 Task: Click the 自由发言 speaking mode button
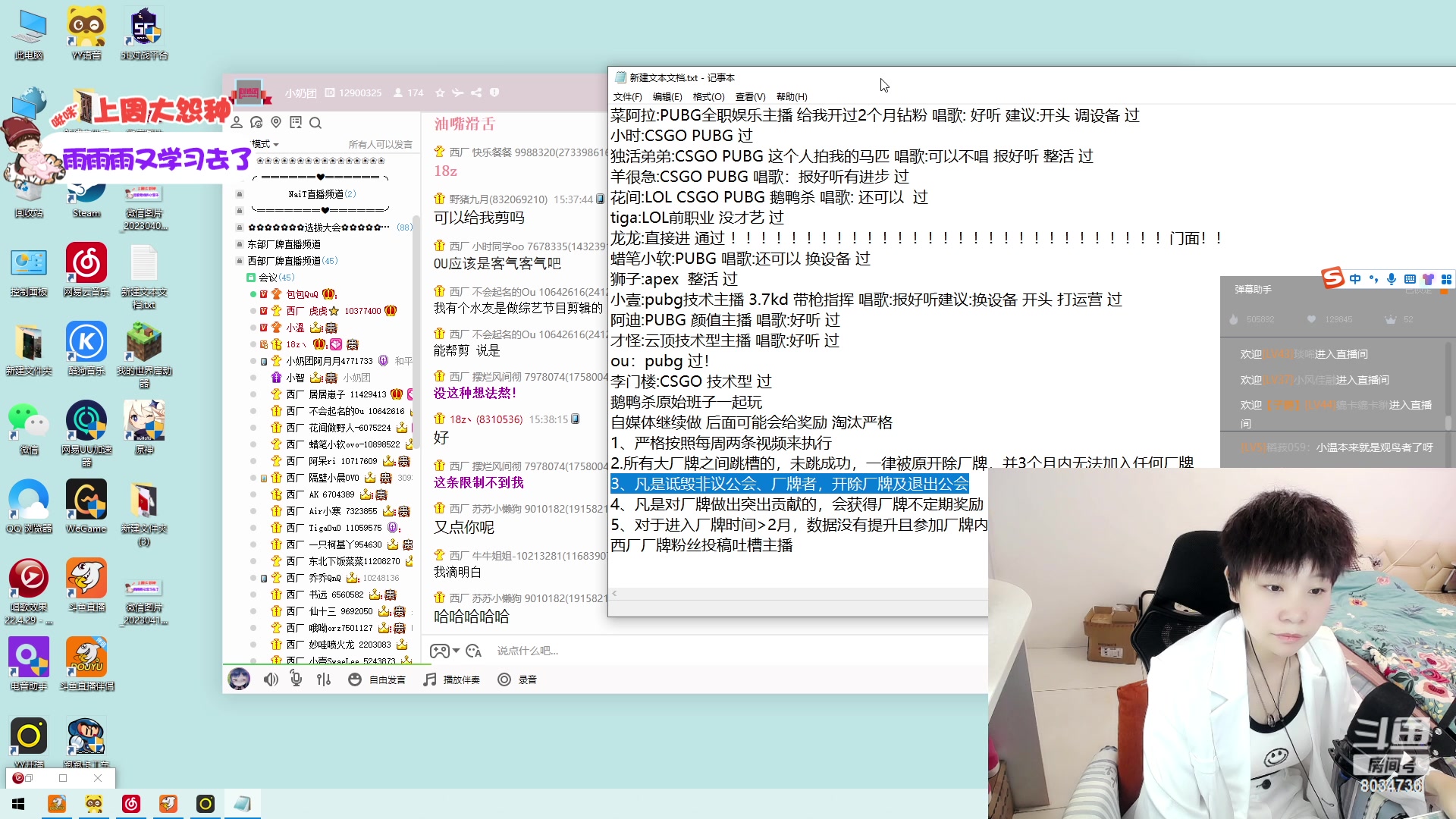click(x=377, y=679)
